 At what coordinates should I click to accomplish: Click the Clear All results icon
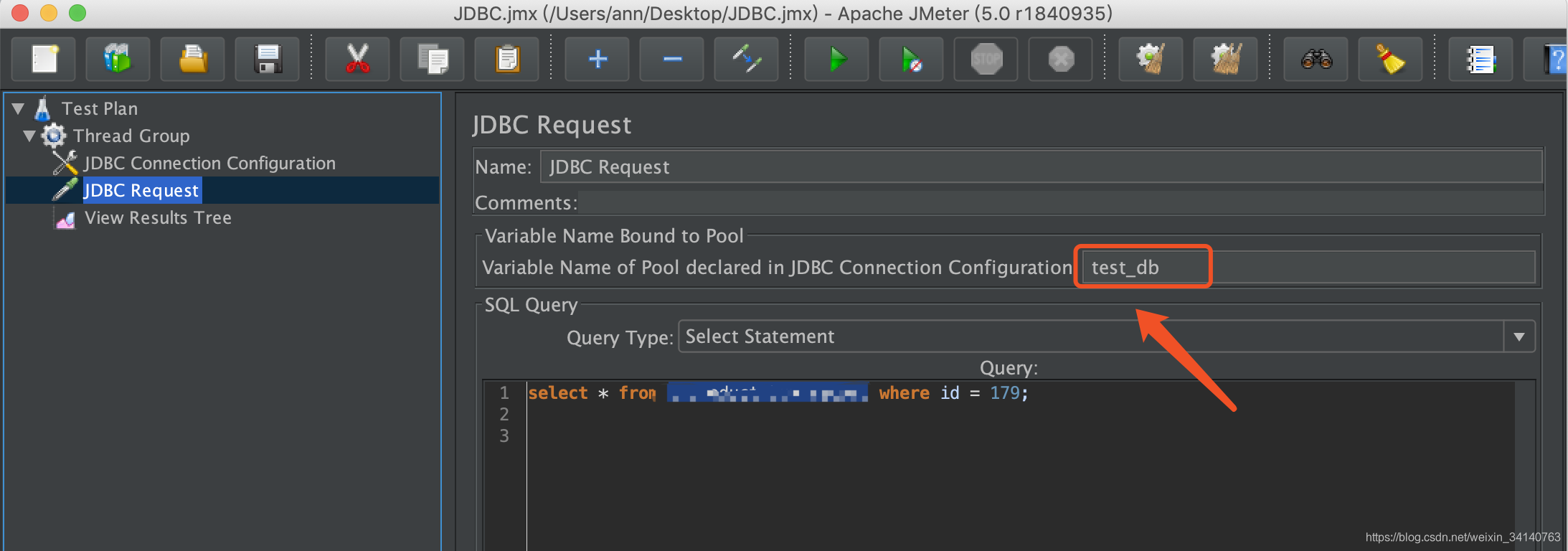(1226, 59)
